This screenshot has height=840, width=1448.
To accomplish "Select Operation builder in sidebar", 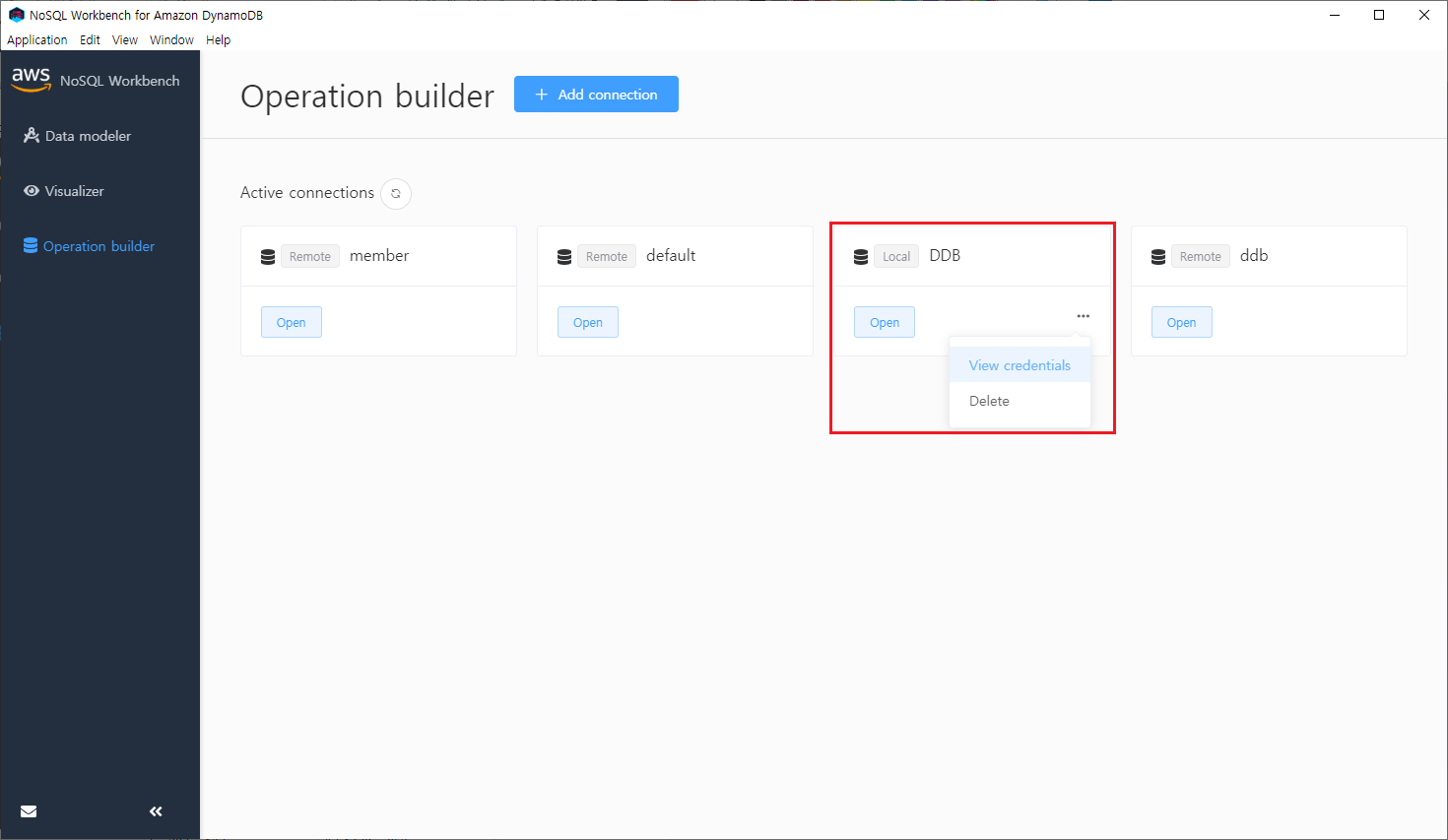I will (89, 246).
